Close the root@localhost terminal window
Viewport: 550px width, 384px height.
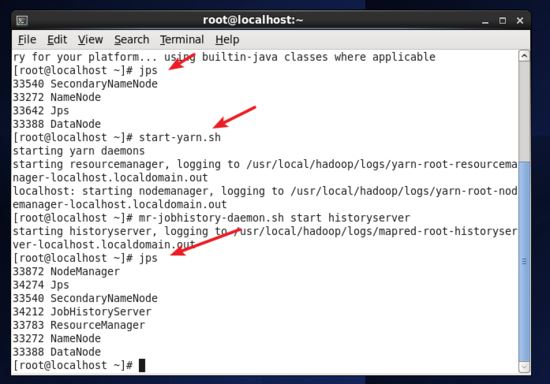(x=520, y=21)
